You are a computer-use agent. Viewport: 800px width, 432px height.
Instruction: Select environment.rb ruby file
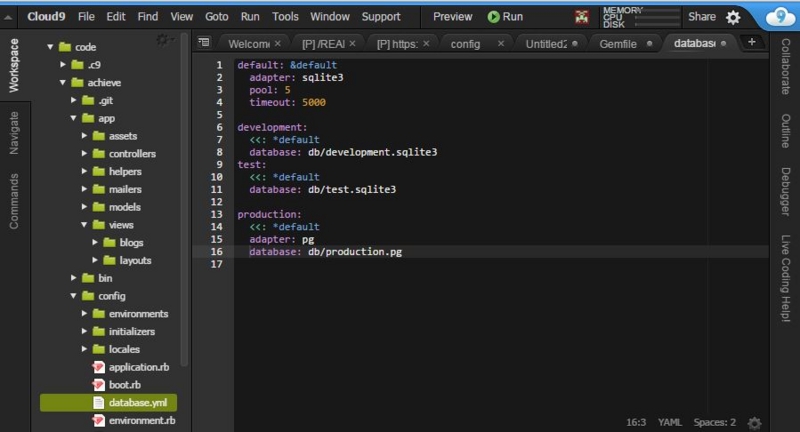pos(134,420)
